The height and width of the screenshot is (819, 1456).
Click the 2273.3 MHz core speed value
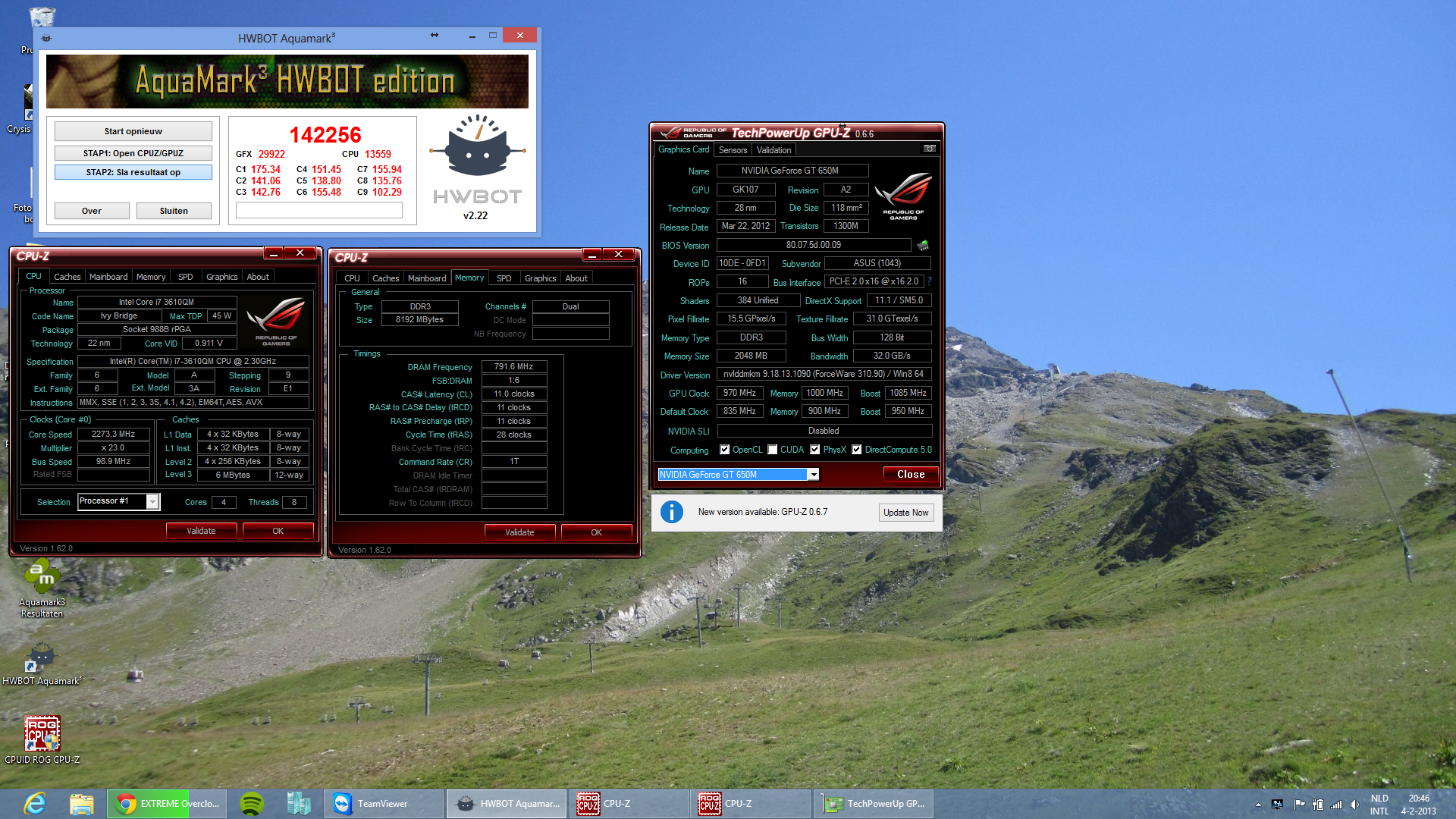coord(114,434)
